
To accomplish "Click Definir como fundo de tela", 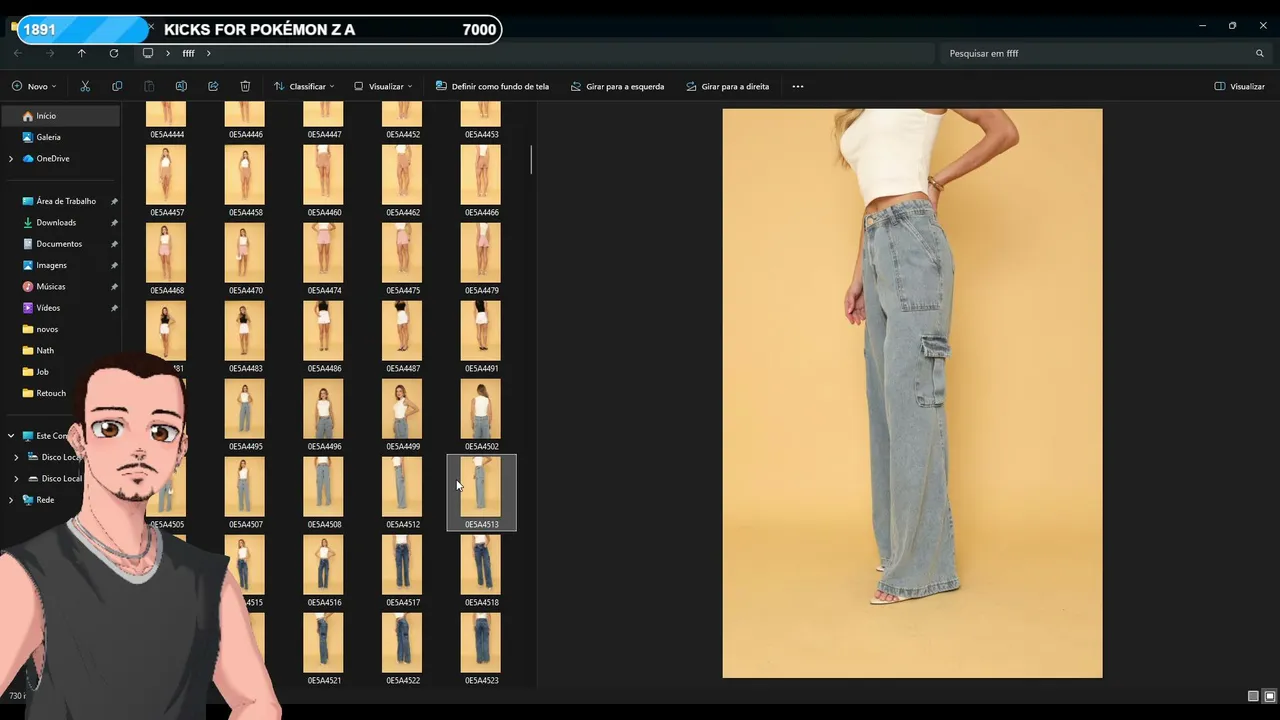I will pyautogui.click(x=492, y=86).
